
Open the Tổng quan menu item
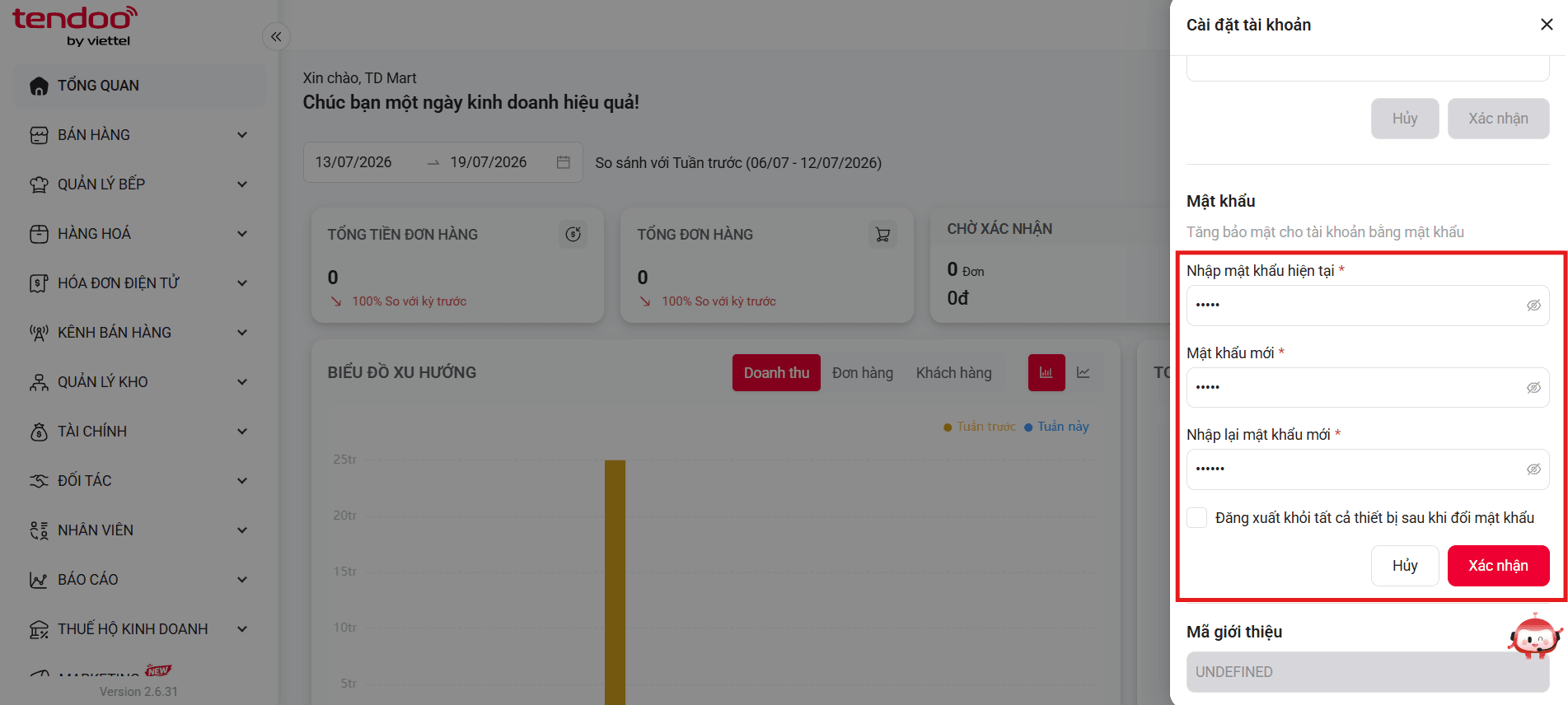[x=139, y=86]
